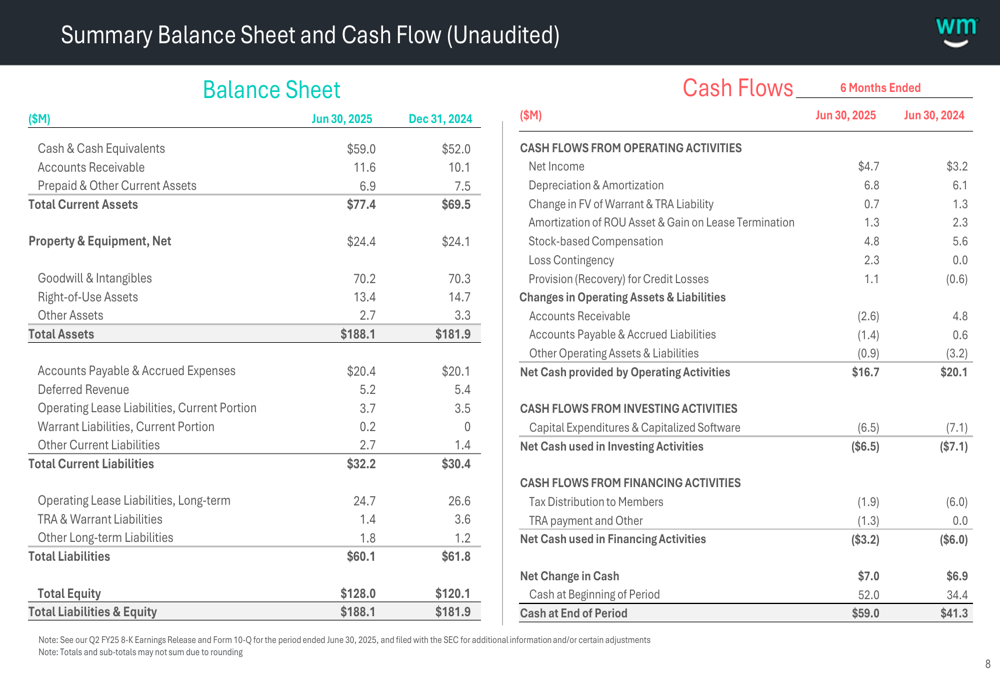Select the 6 Months Ended label
This screenshot has width=1000, height=685.
880,88
